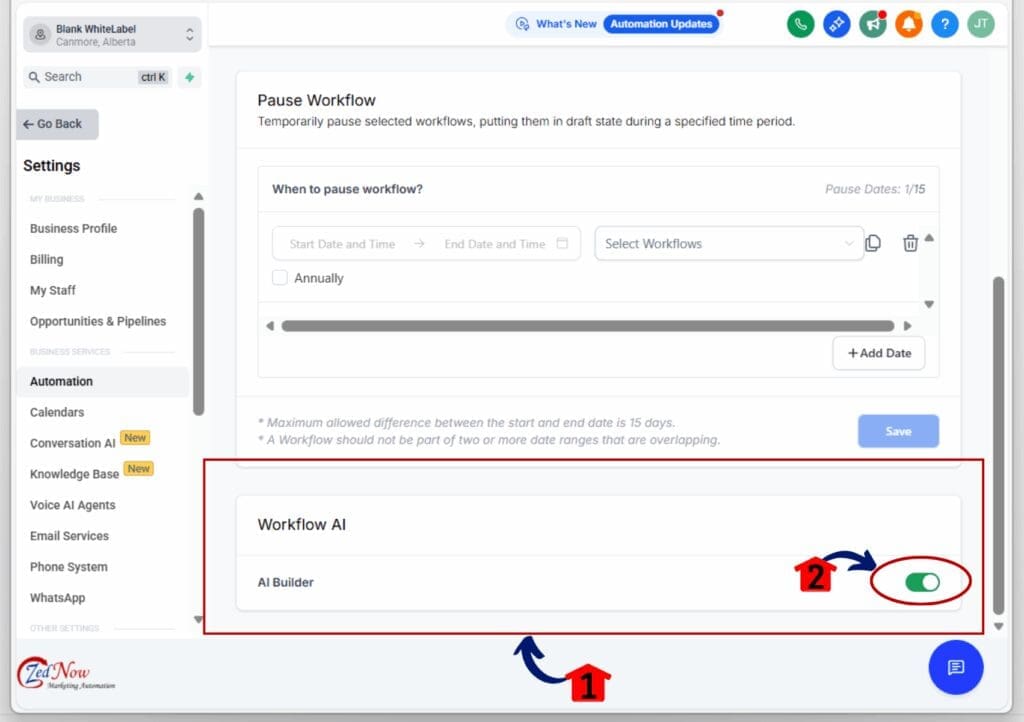Open Knowledge Base settings
This screenshot has width=1024, height=722.
[x=74, y=474]
